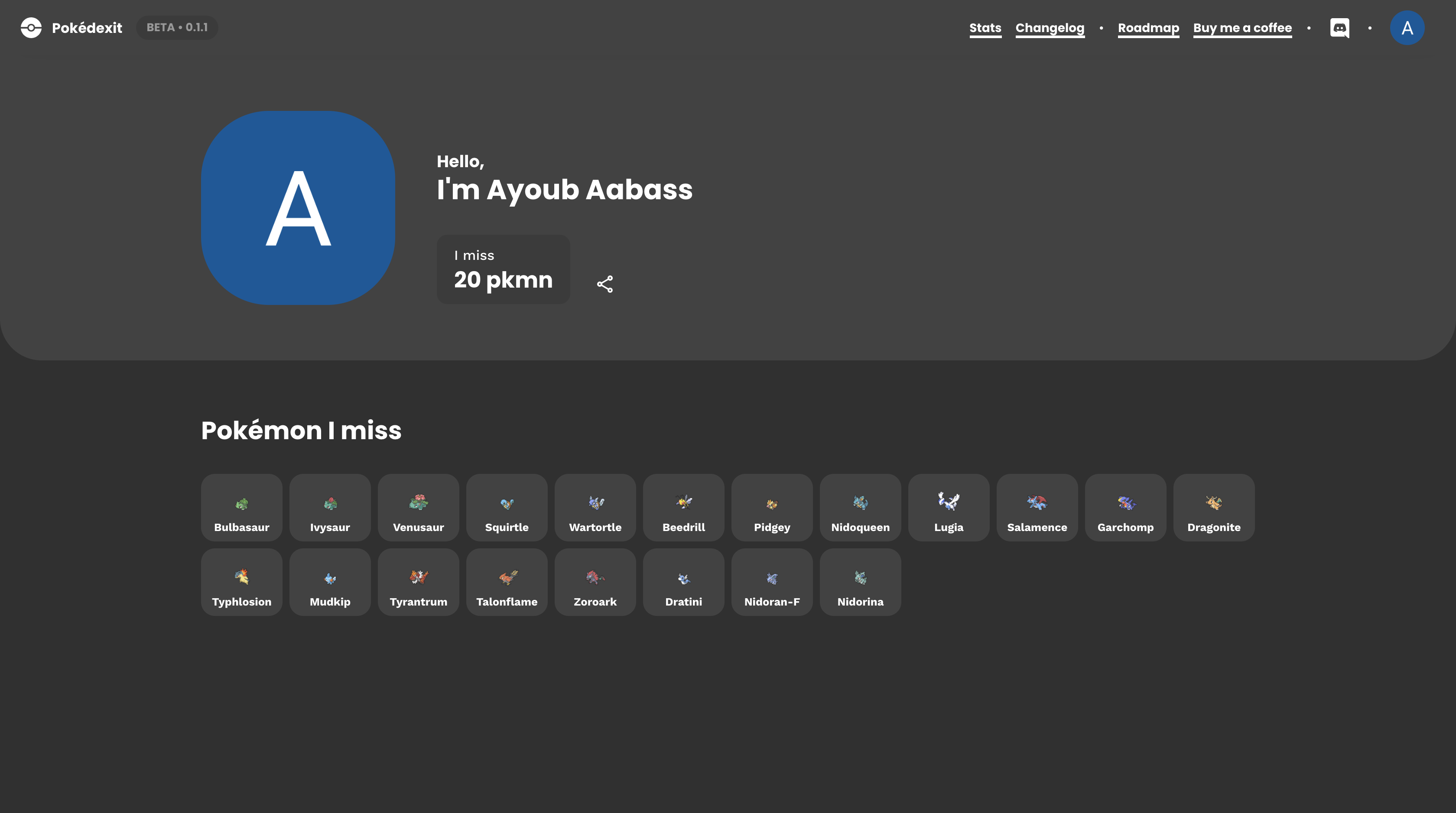Screen dimensions: 1456x813
Task: Select the Lugia sprite card
Action: tap(949, 507)
